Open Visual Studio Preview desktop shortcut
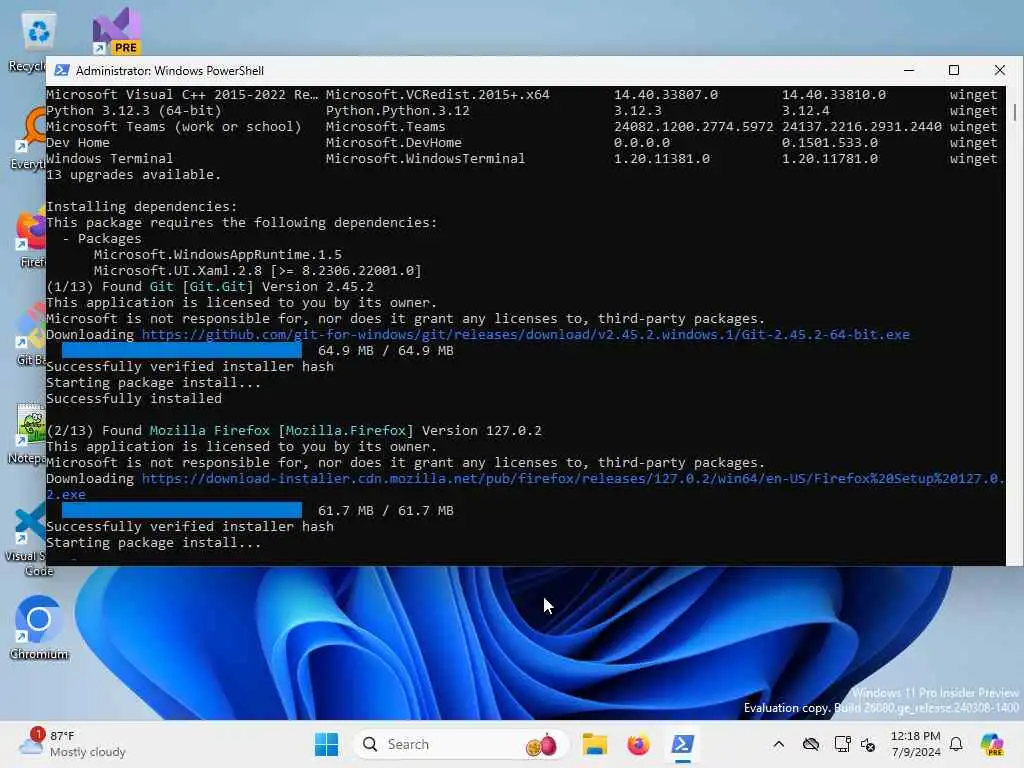1024x768 pixels. (x=116, y=31)
